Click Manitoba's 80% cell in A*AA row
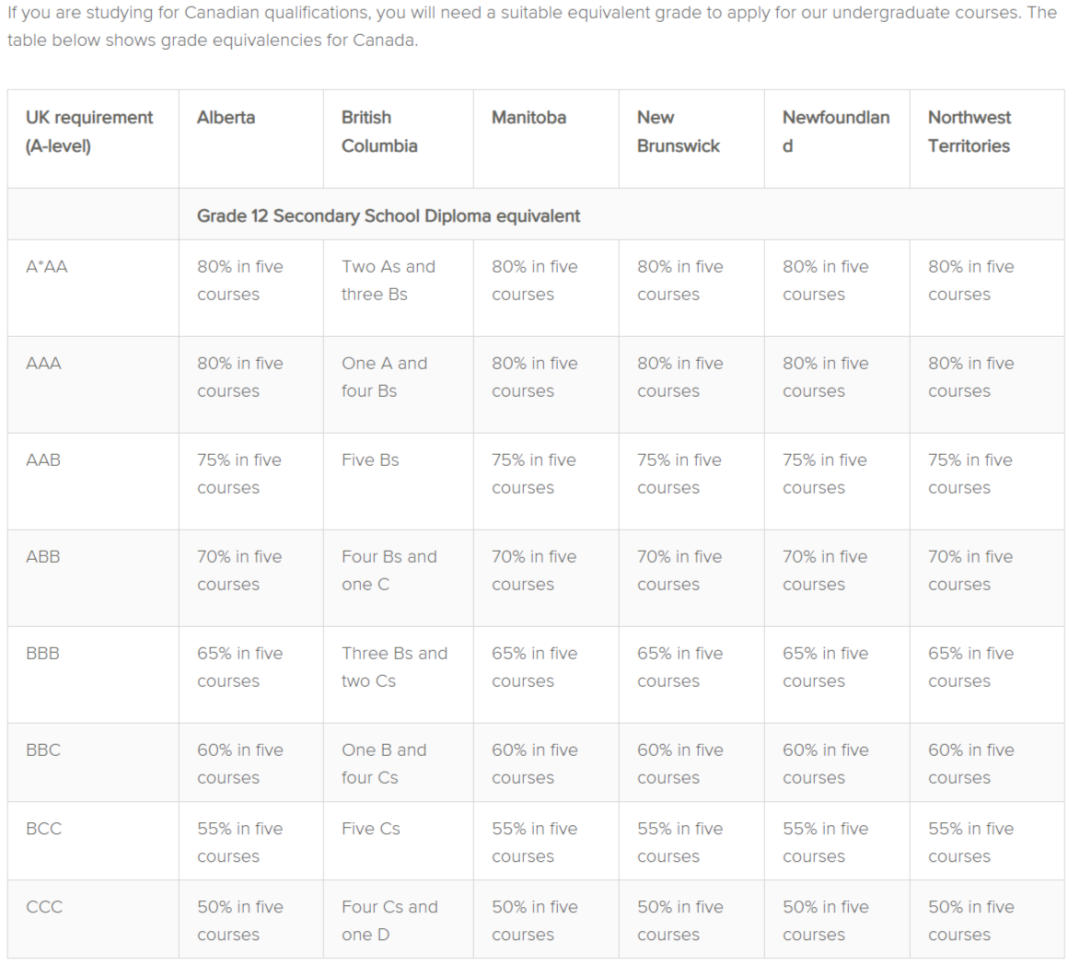The image size is (1080, 965). 546,288
